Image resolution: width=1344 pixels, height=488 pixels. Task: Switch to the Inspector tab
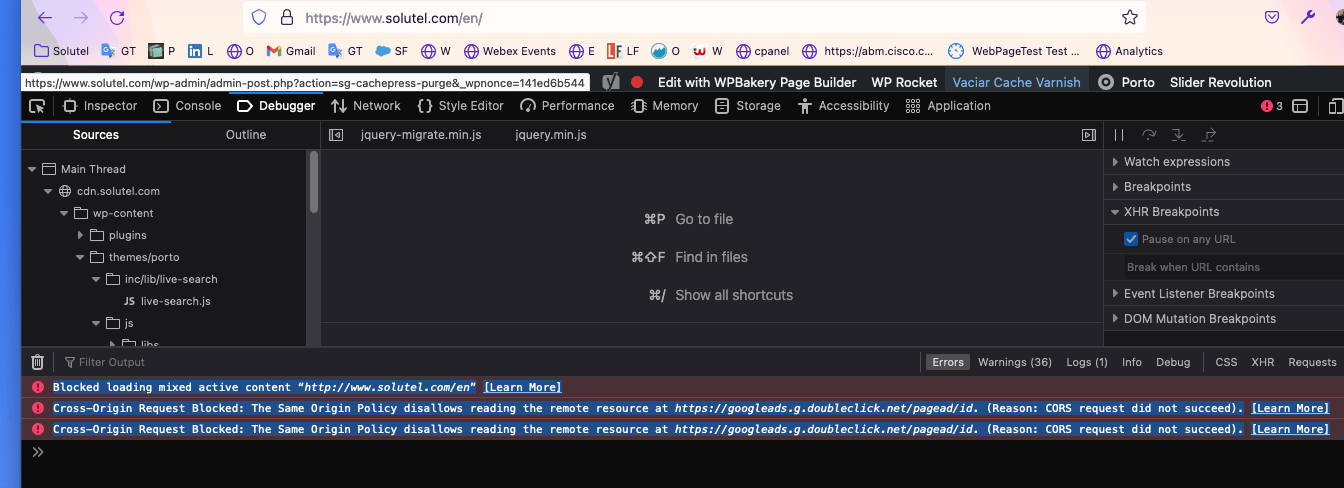tap(100, 106)
